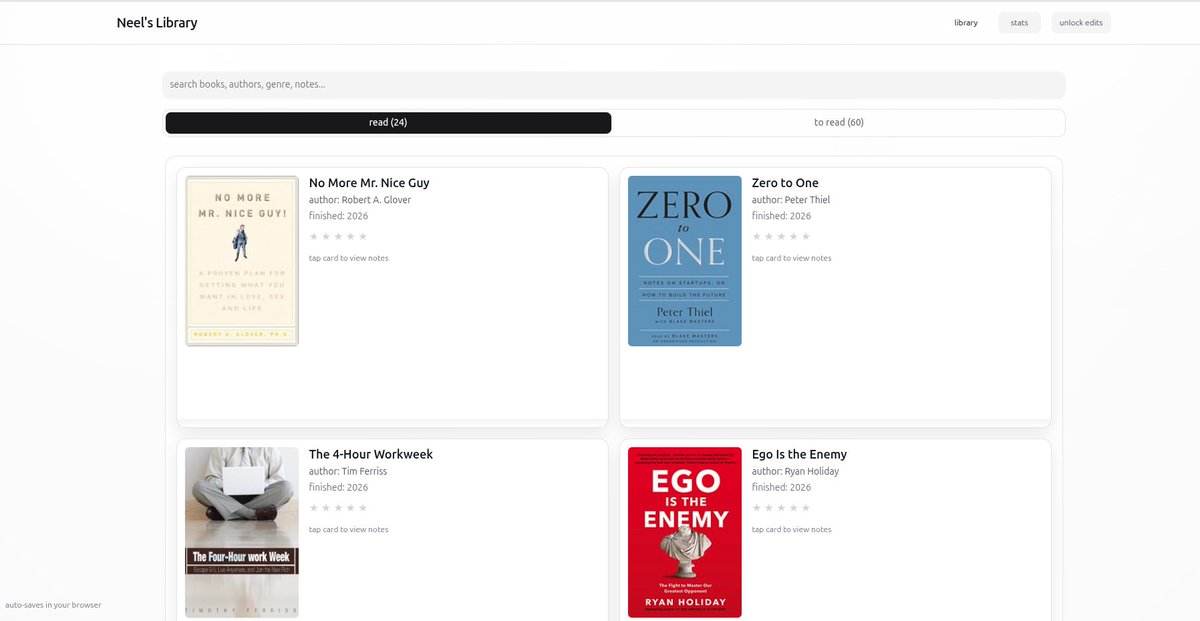
Task: Set Ego Is the Enemy to five stars
Action: pyautogui.click(x=806, y=508)
